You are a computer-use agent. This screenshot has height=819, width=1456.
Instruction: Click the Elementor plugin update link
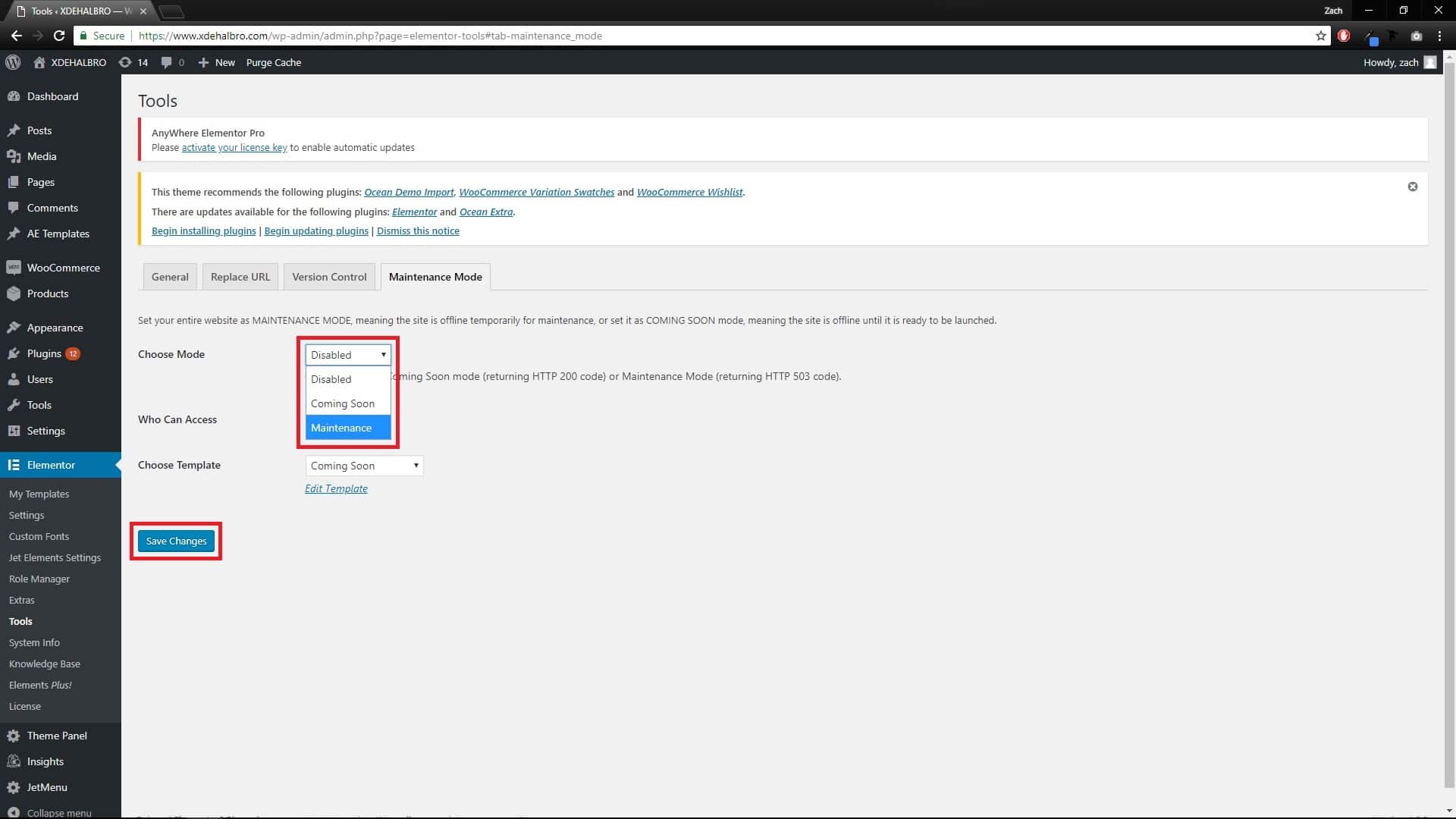414,212
